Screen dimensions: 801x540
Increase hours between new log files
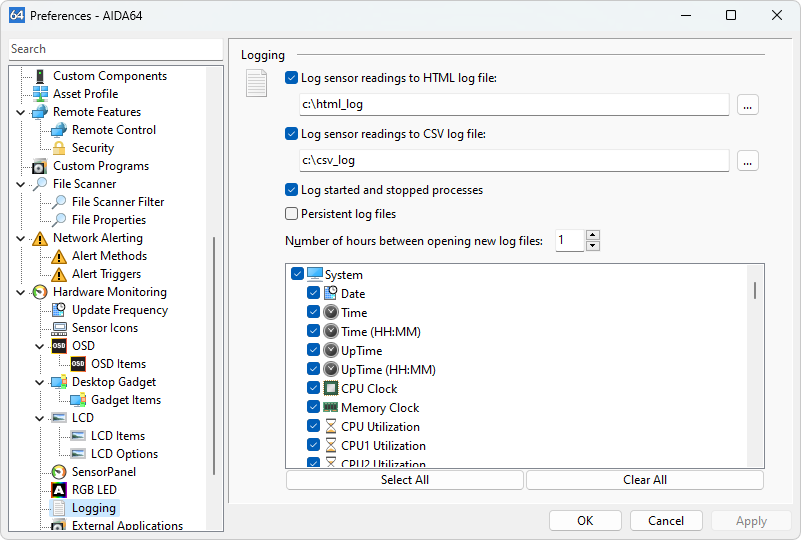[593, 235]
